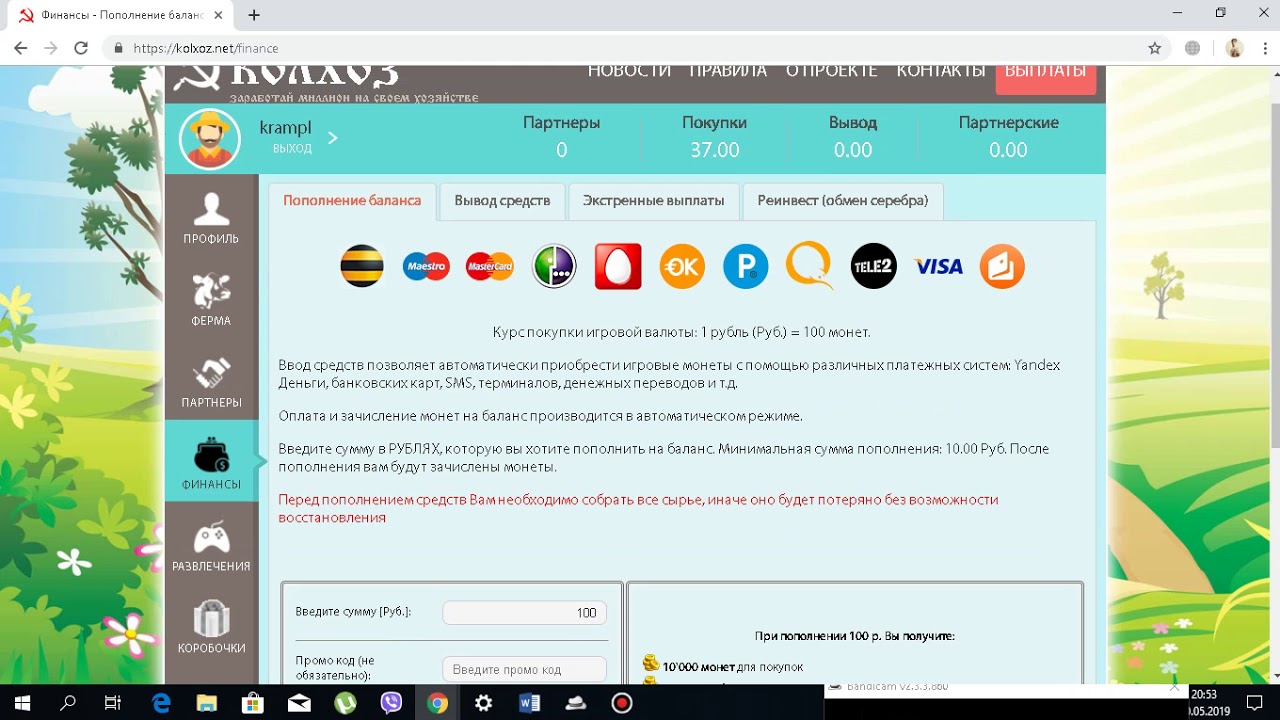Click the Chrome back arrow

pyautogui.click(x=20, y=48)
